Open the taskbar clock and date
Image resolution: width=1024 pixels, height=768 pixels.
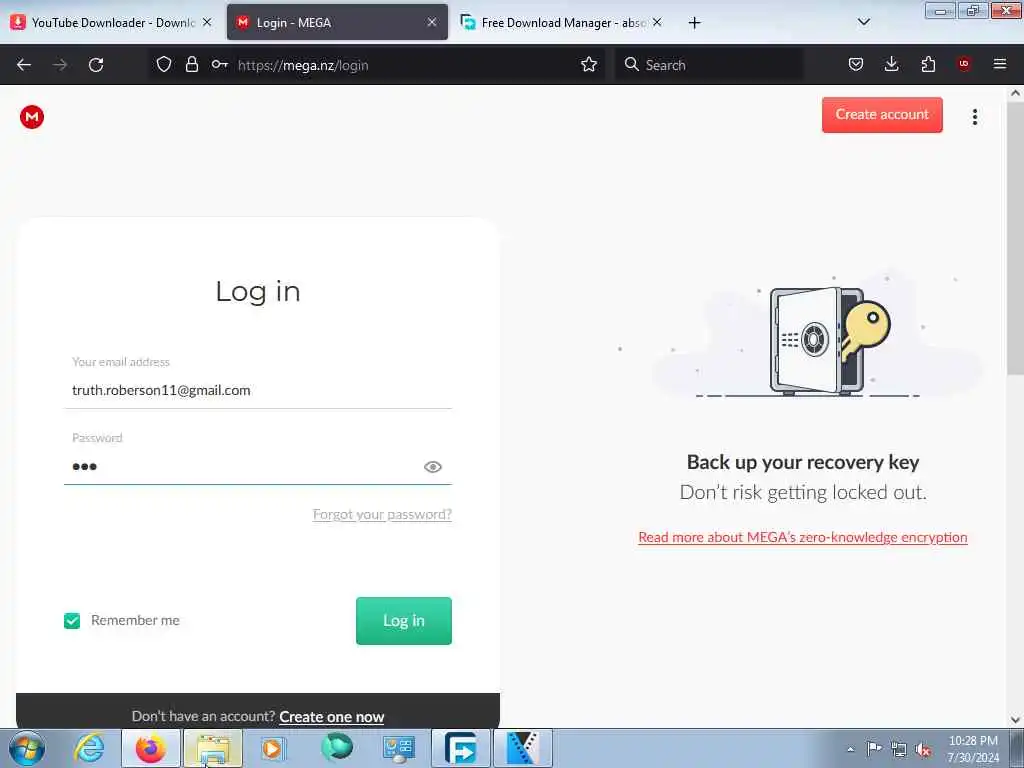[973, 749]
